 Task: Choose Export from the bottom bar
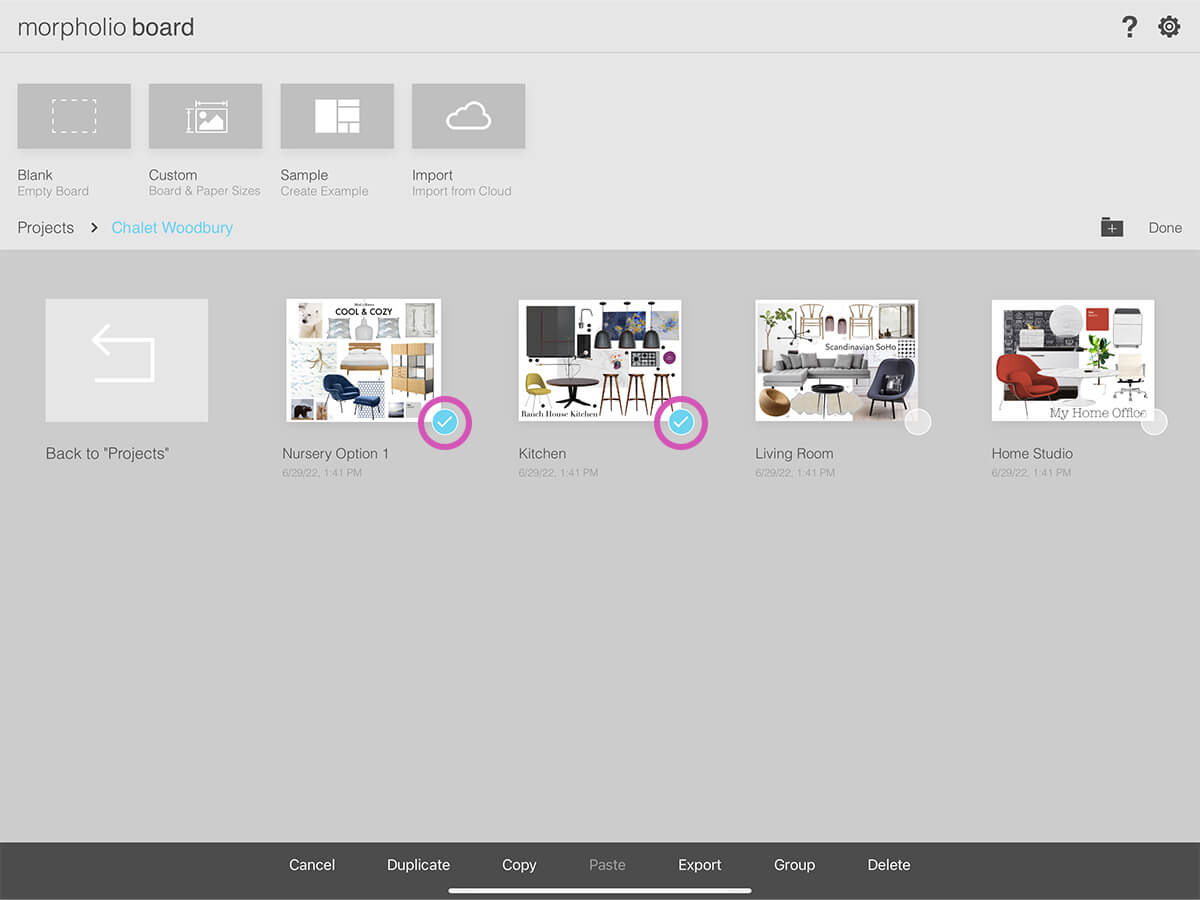pos(699,865)
